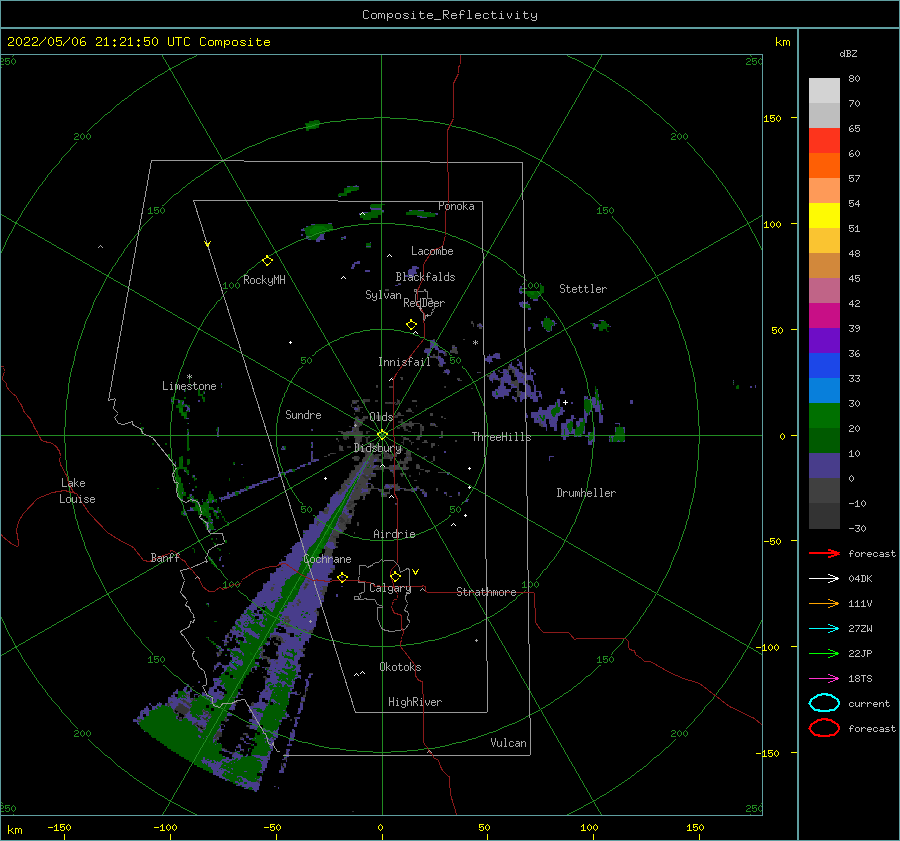900x841 pixels.
Task: Click the red swatch in dBZ scale
Action: [824, 141]
